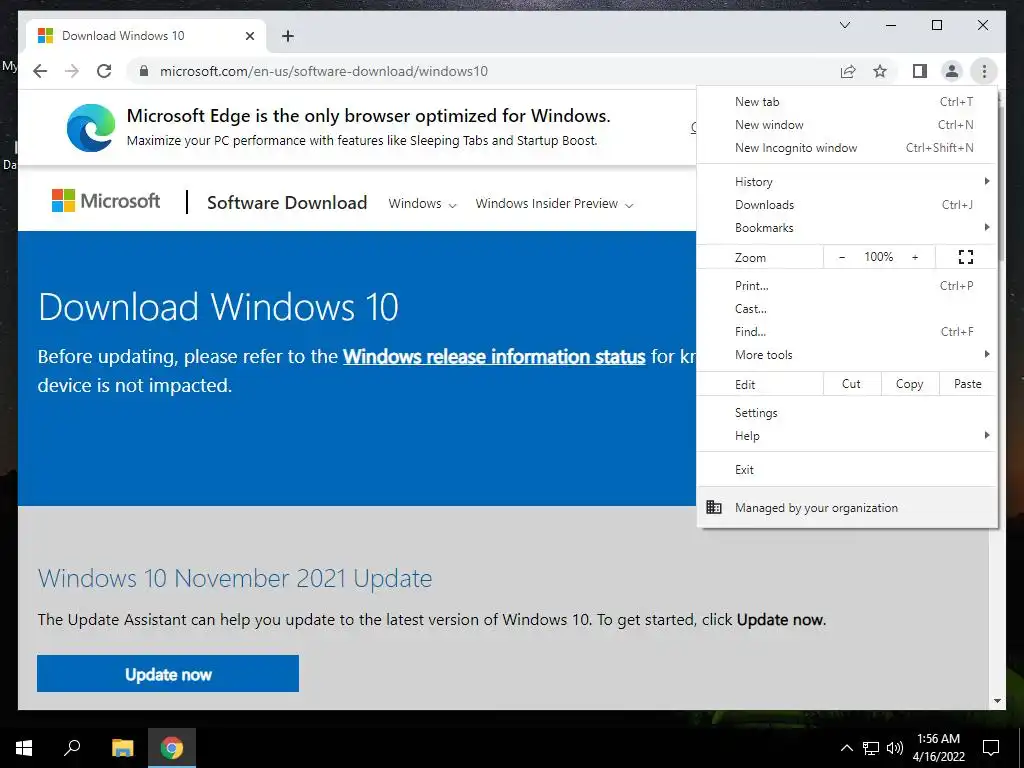Viewport: 1024px width, 768px height.
Task: Click the Chrome taskbar icon
Action: pos(172,748)
